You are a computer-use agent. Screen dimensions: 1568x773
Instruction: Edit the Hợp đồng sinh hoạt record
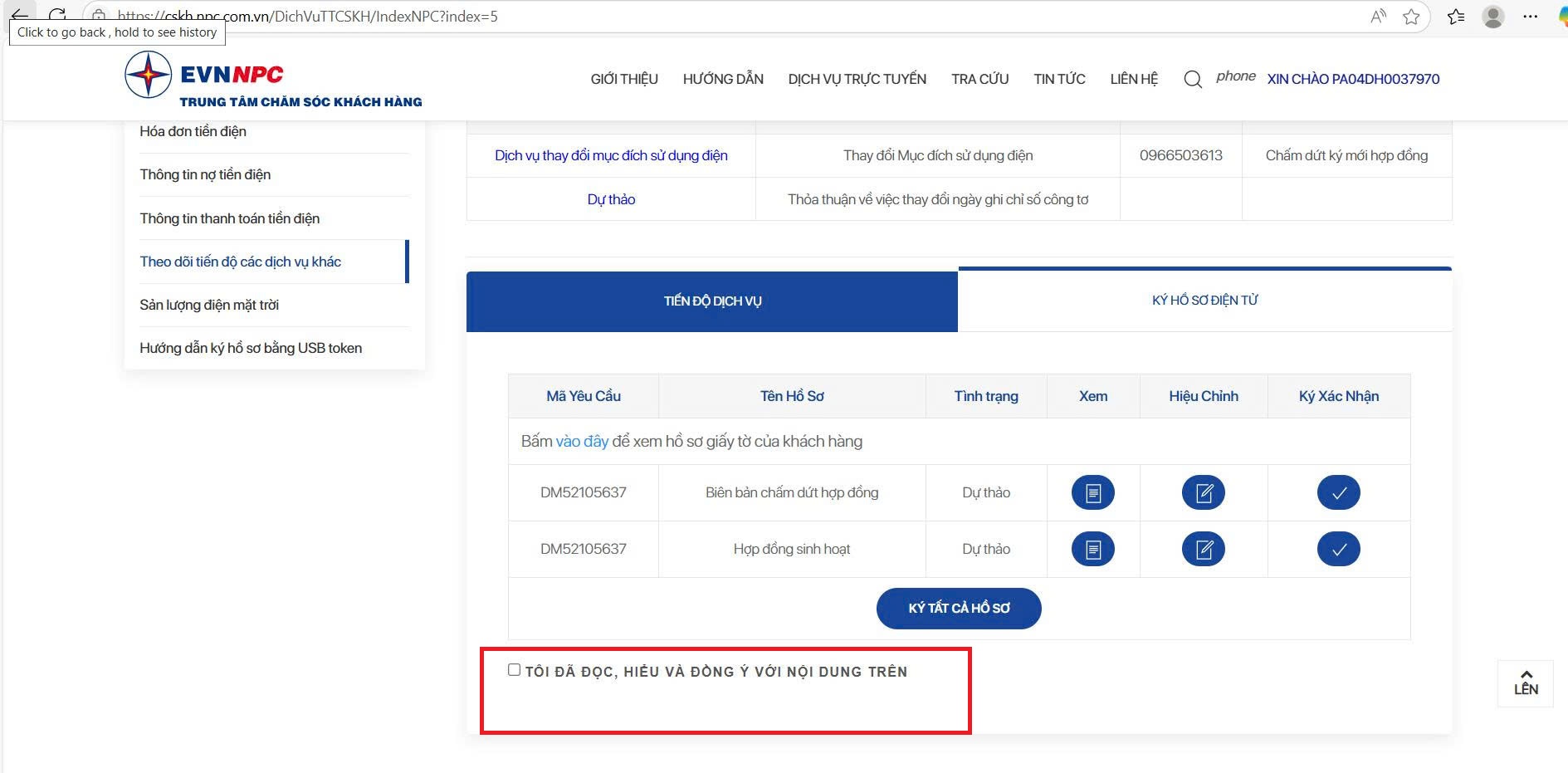pos(1203,549)
